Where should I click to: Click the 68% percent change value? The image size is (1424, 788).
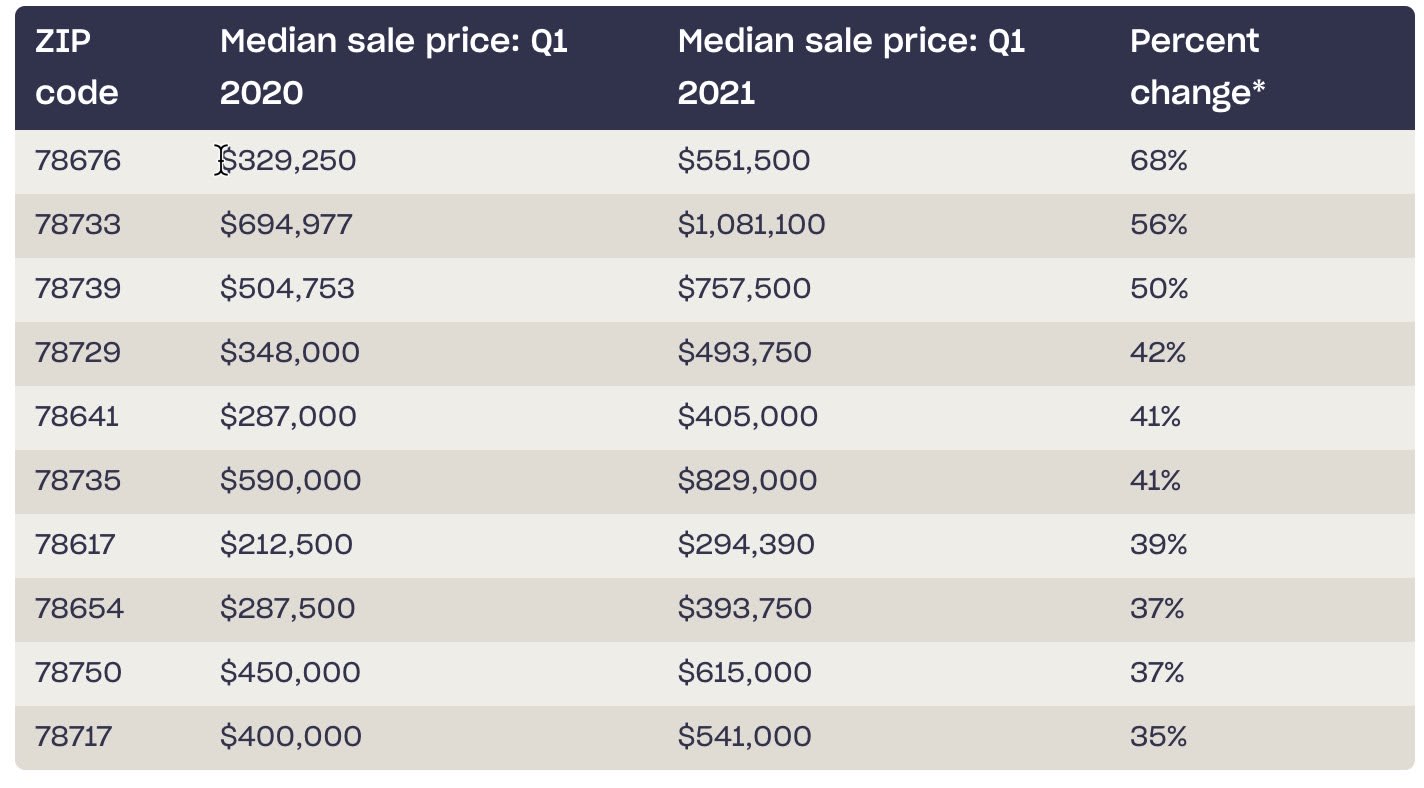click(1158, 161)
